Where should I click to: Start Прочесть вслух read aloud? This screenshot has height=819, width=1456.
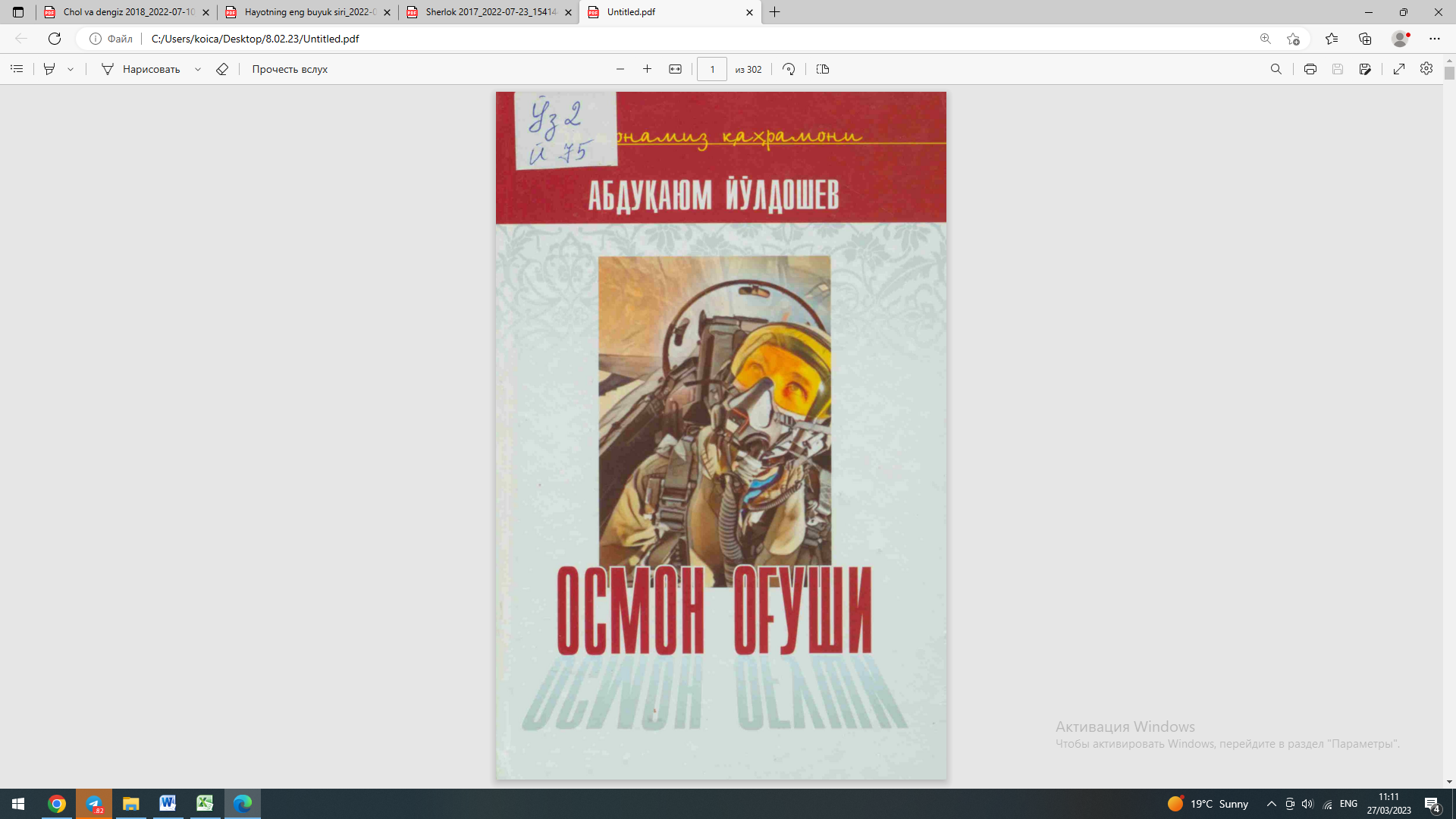coord(288,69)
